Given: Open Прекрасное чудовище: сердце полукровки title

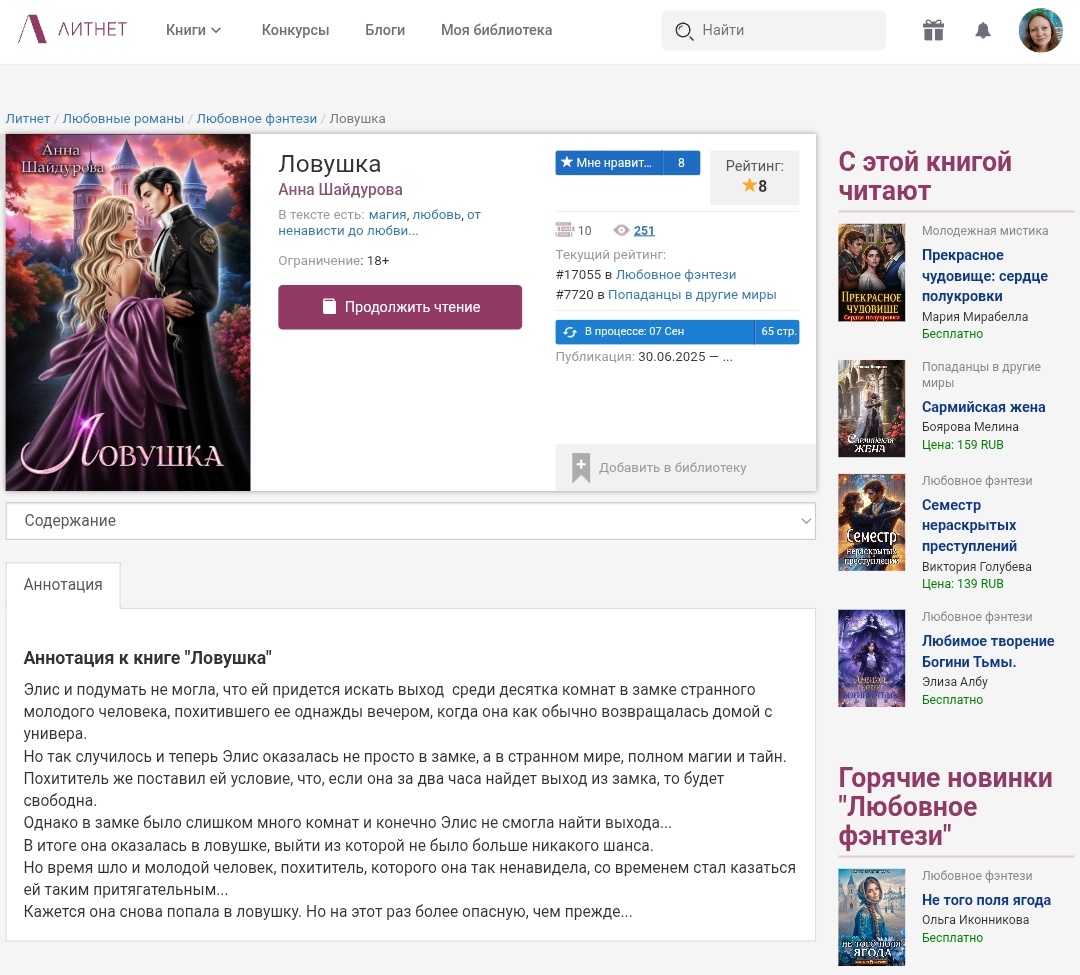Looking at the screenshot, I should click(x=985, y=275).
